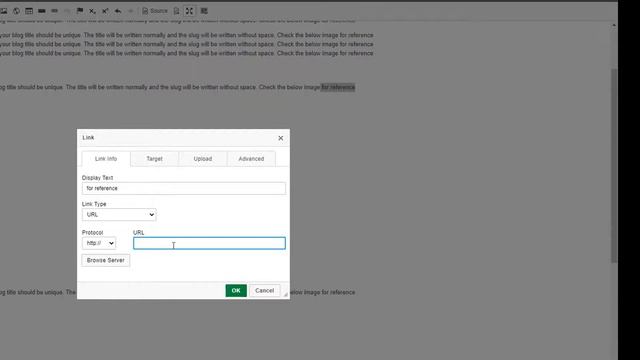Viewport: 640px width, 360px height.
Task: Click the page icon next to Source
Action: point(176,11)
